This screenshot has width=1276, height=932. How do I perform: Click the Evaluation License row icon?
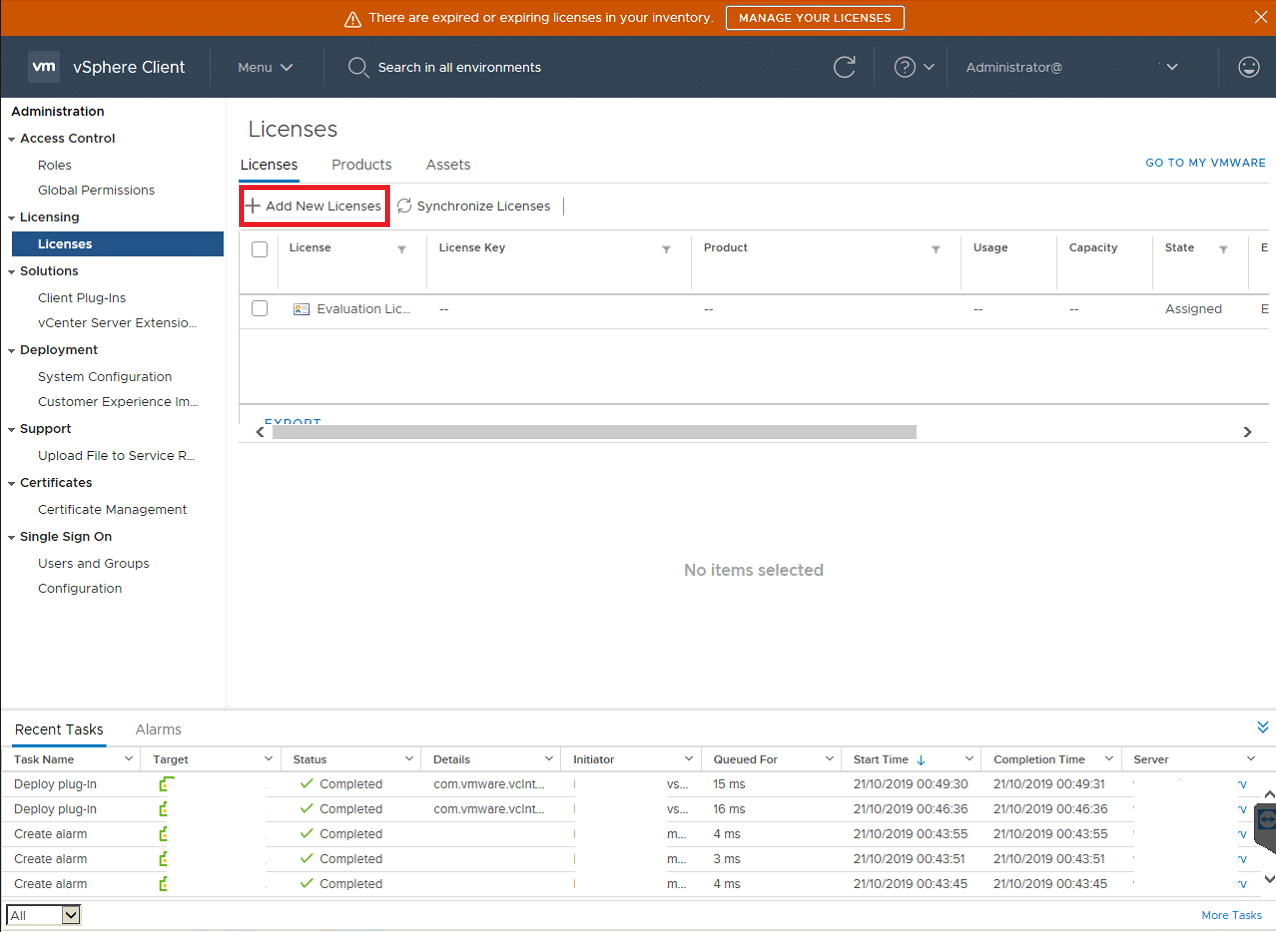[x=301, y=309]
